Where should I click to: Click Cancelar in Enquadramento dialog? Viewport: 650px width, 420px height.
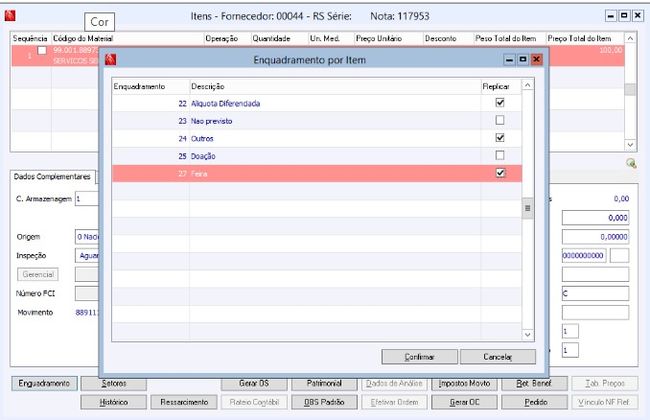(x=497, y=357)
